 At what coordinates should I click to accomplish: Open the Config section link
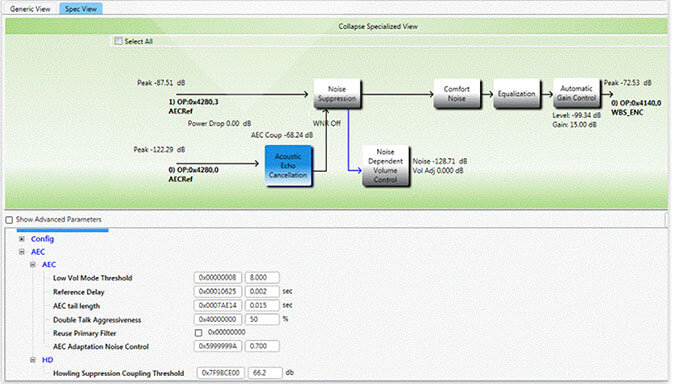[42, 239]
